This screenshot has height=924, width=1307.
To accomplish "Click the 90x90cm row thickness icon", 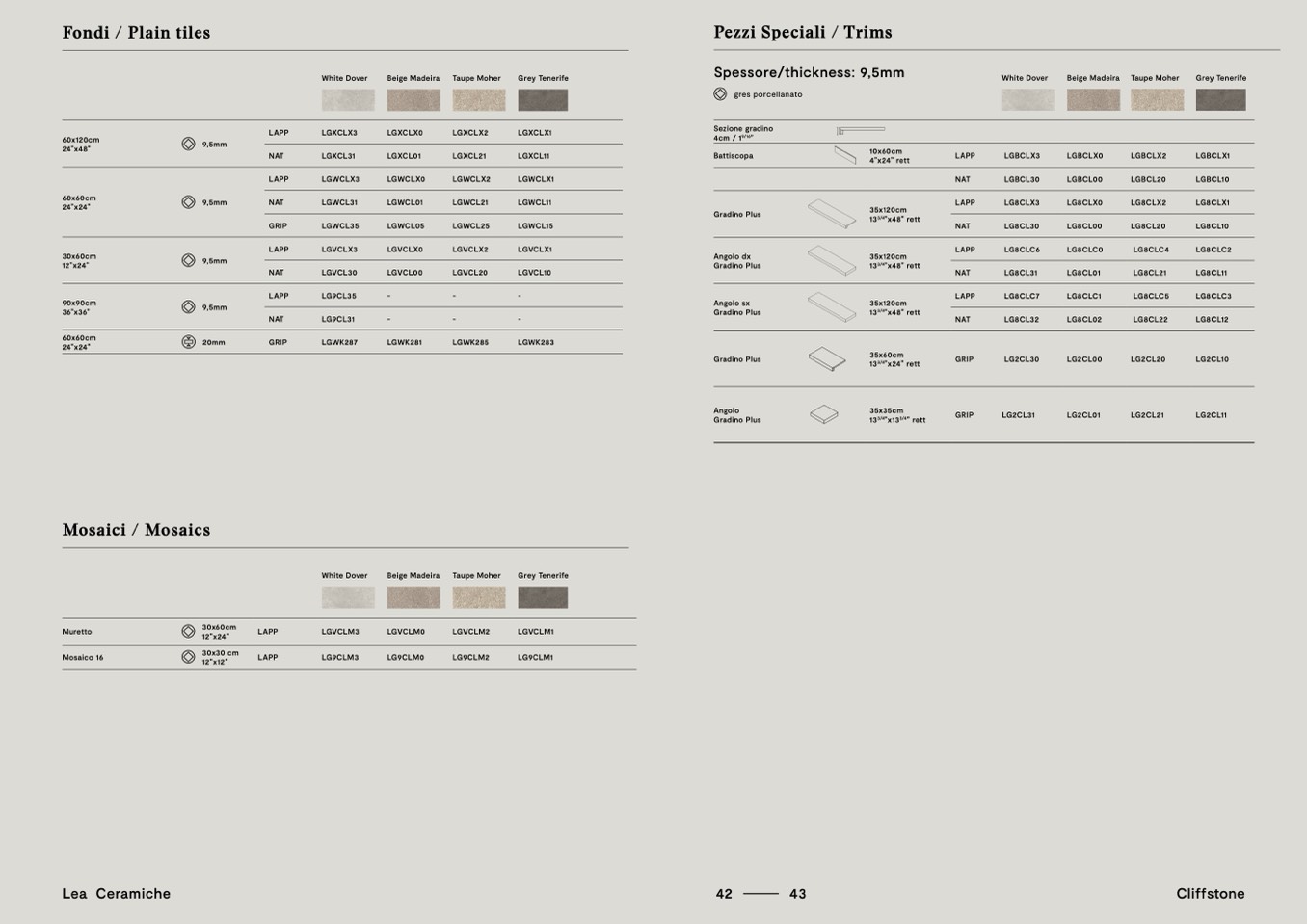I will pyautogui.click(x=188, y=307).
